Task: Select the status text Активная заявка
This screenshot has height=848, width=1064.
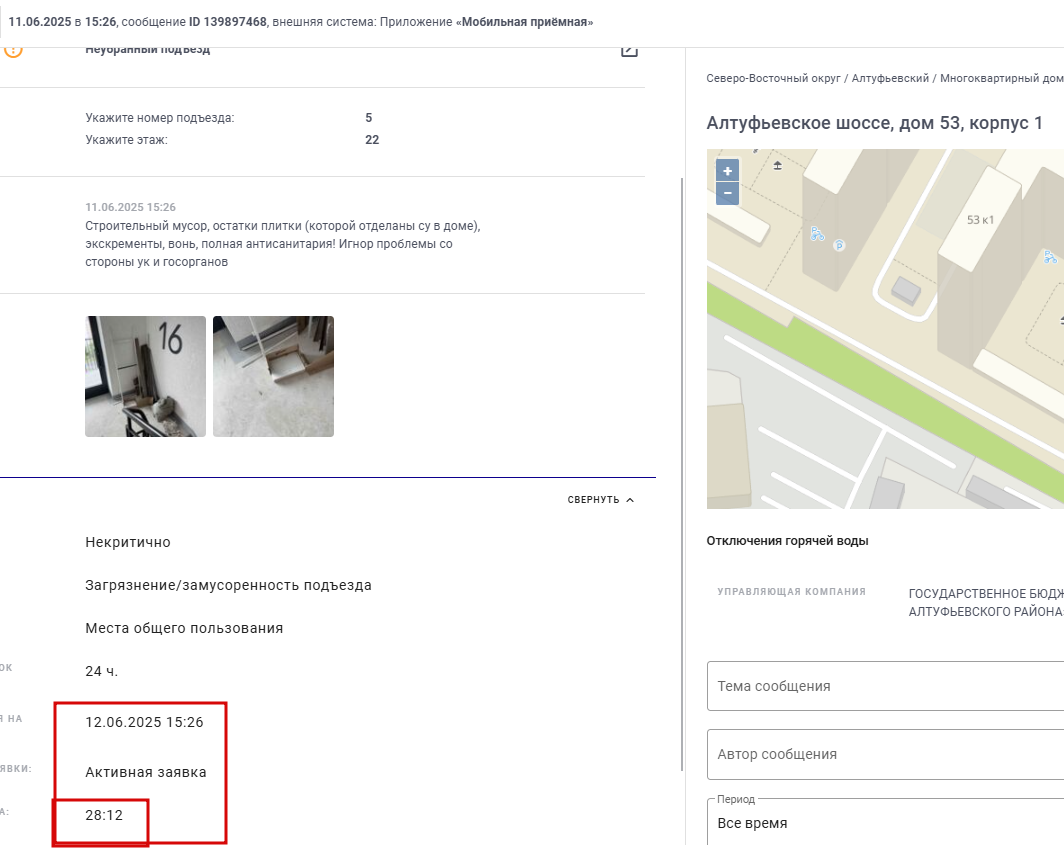Action: [x=146, y=772]
